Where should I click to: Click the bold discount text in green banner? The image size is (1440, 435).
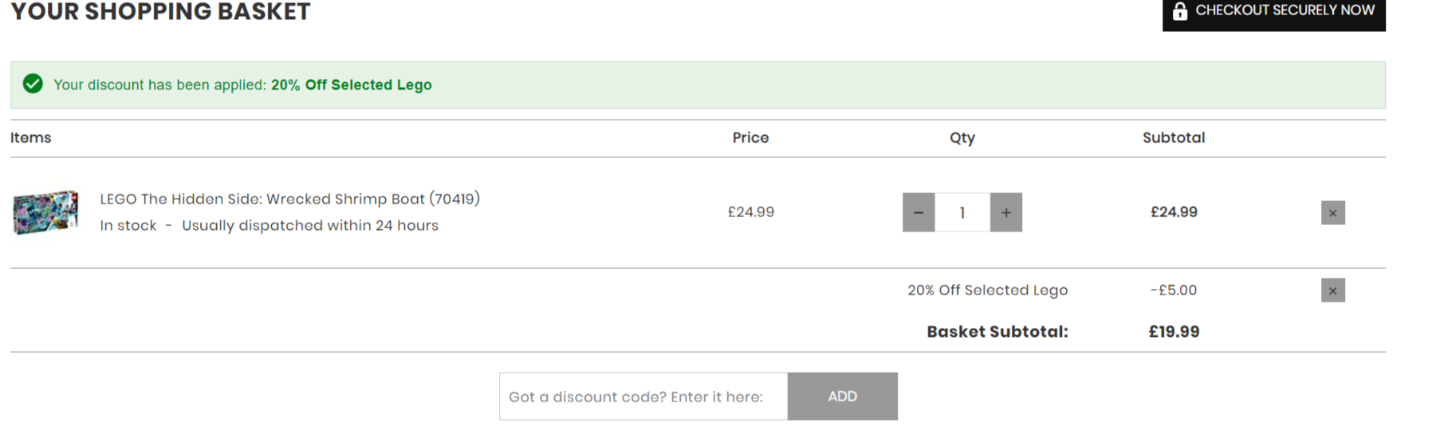point(351,85)
